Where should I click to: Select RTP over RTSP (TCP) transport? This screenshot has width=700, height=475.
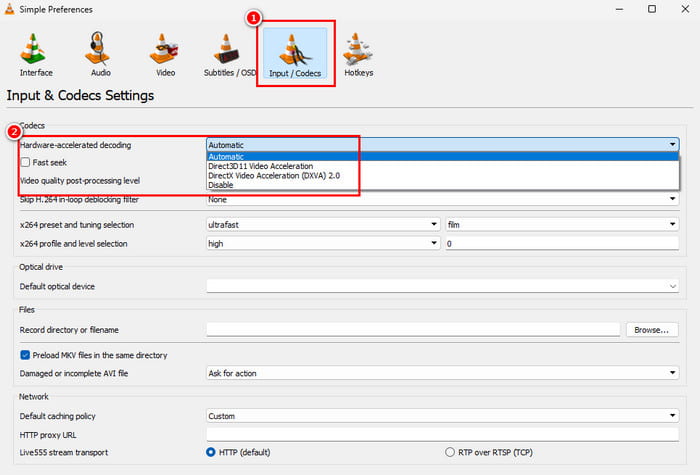coord(450,452)
